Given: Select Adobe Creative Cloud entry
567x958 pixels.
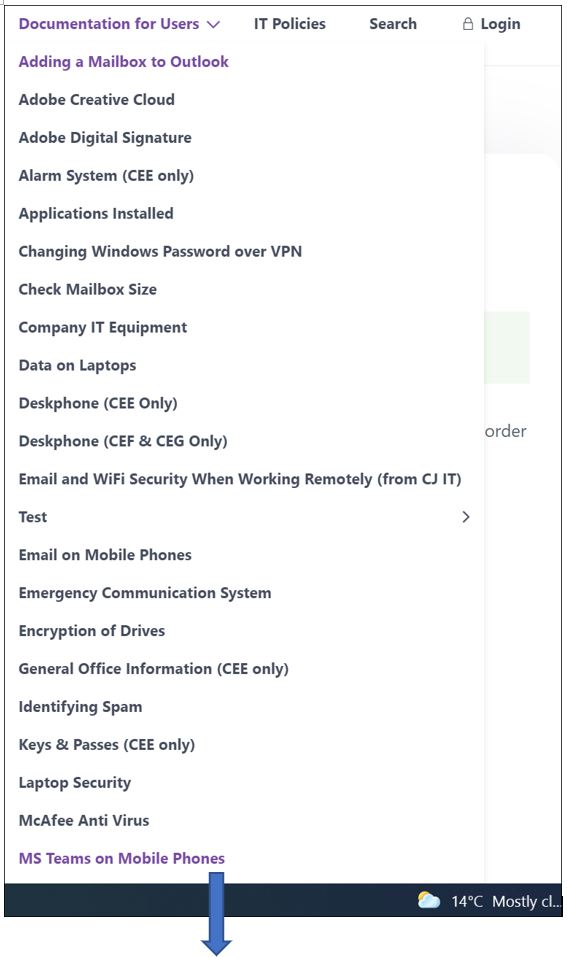Looking at the screenshot, I should [x=97, y=100].
